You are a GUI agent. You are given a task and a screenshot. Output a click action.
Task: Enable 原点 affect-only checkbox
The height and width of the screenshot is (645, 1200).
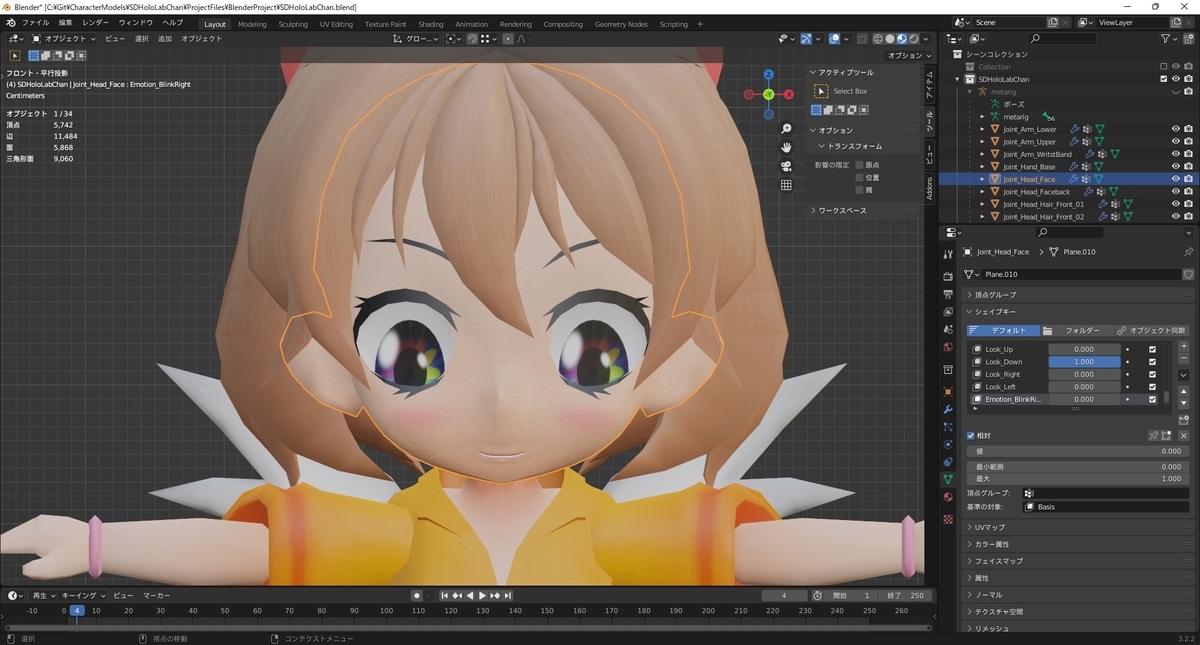click(859, 165)
